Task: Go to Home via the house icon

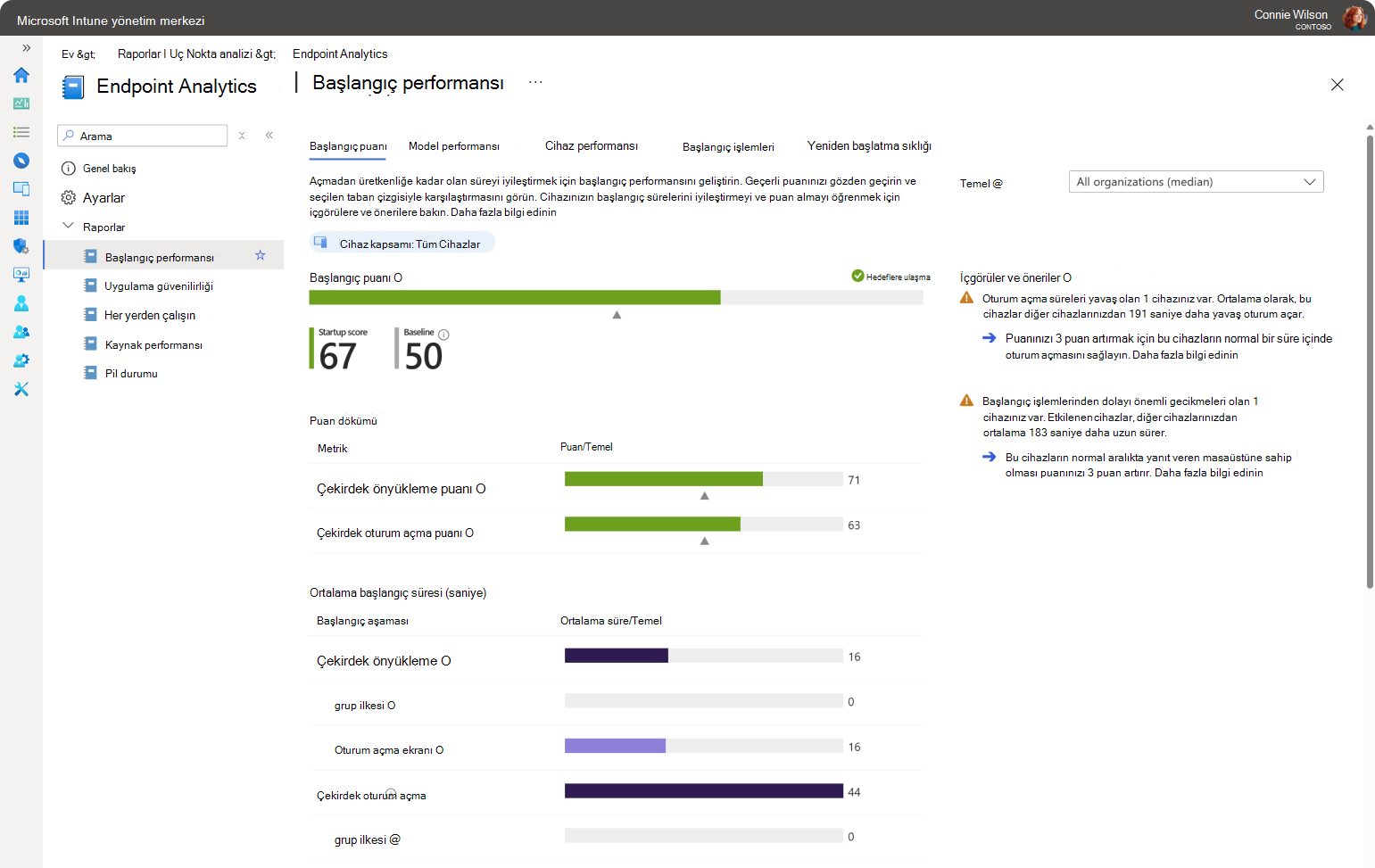Action: pos(21,75)
